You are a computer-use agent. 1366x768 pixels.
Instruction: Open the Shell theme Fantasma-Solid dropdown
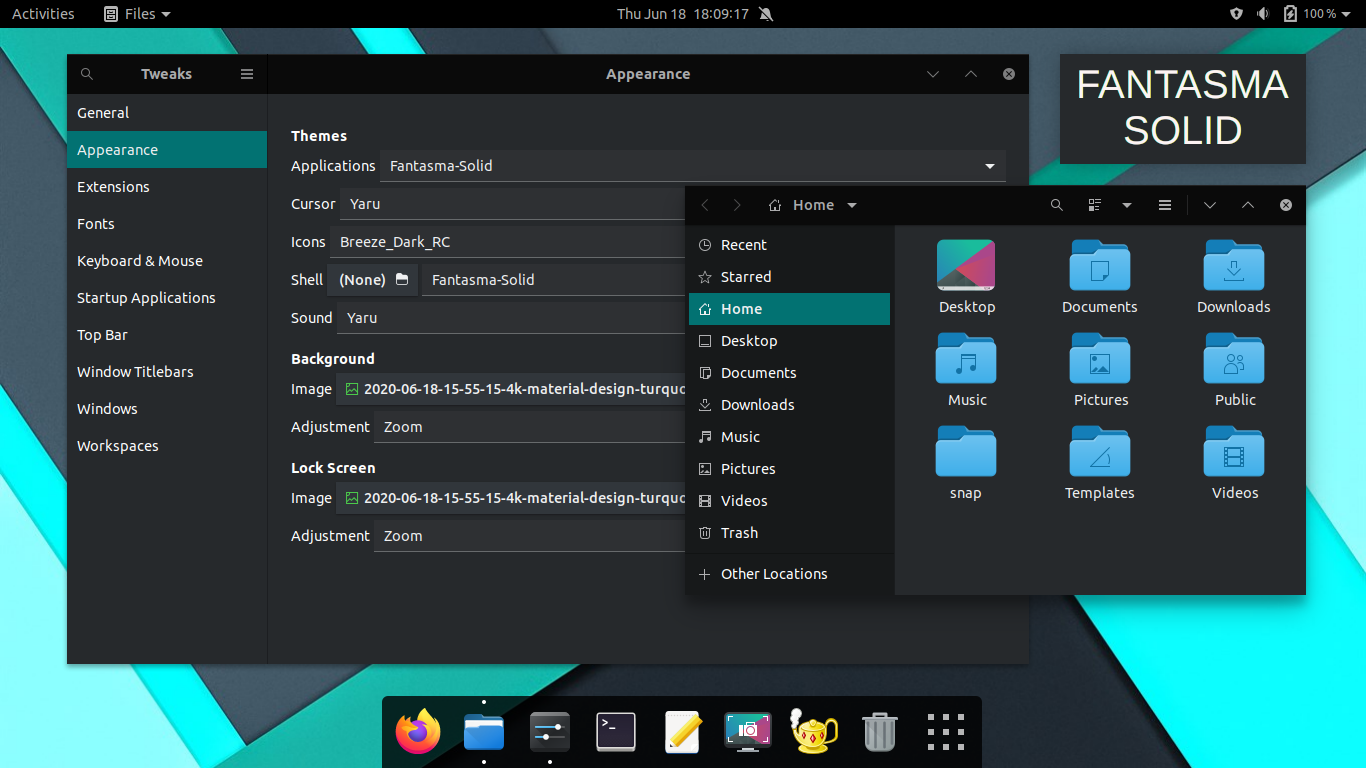553,280
